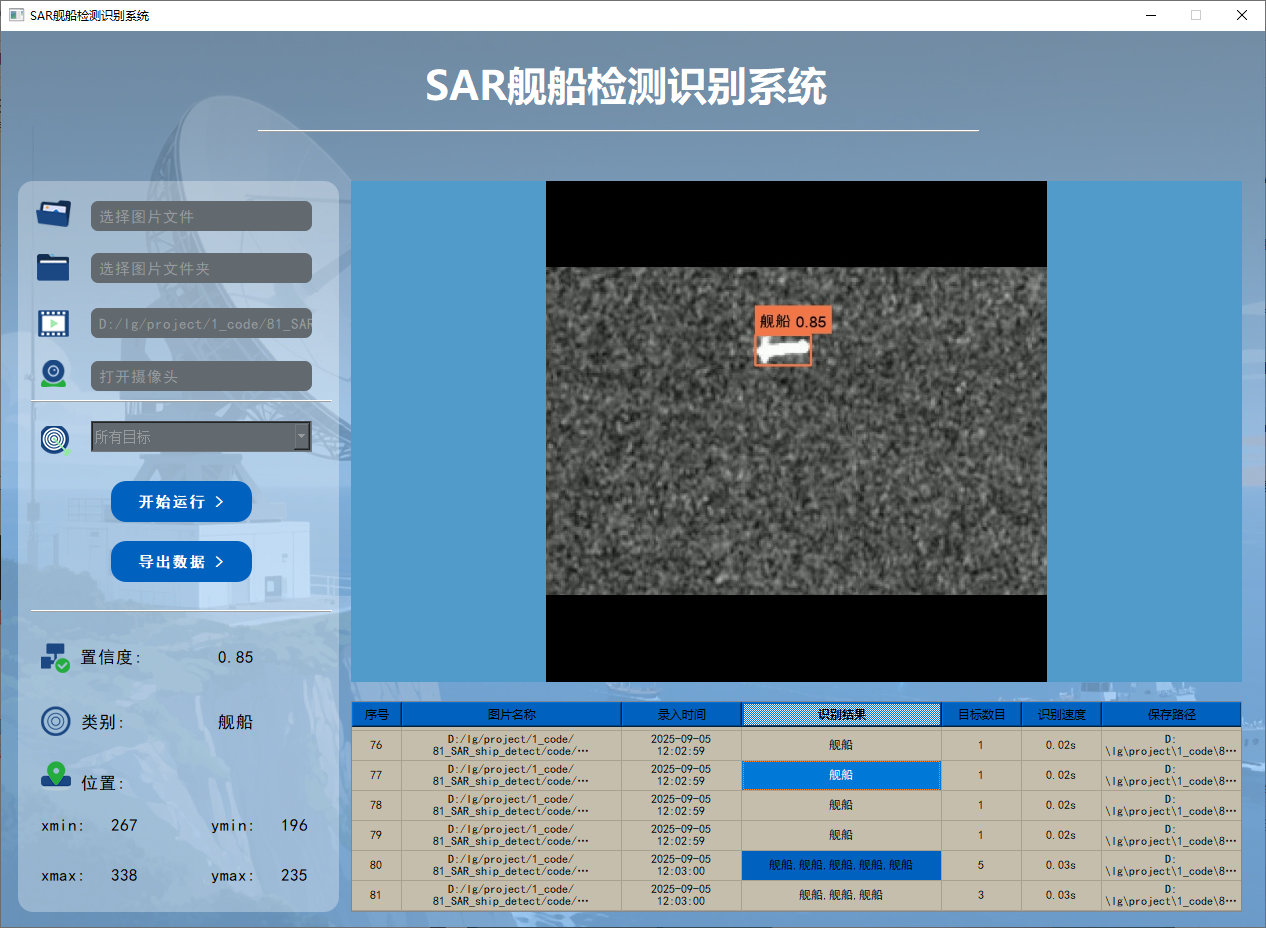This screenshot has height=928, width=1266.
Task: Click the app icon in the title bar
Action: [16, 15]
